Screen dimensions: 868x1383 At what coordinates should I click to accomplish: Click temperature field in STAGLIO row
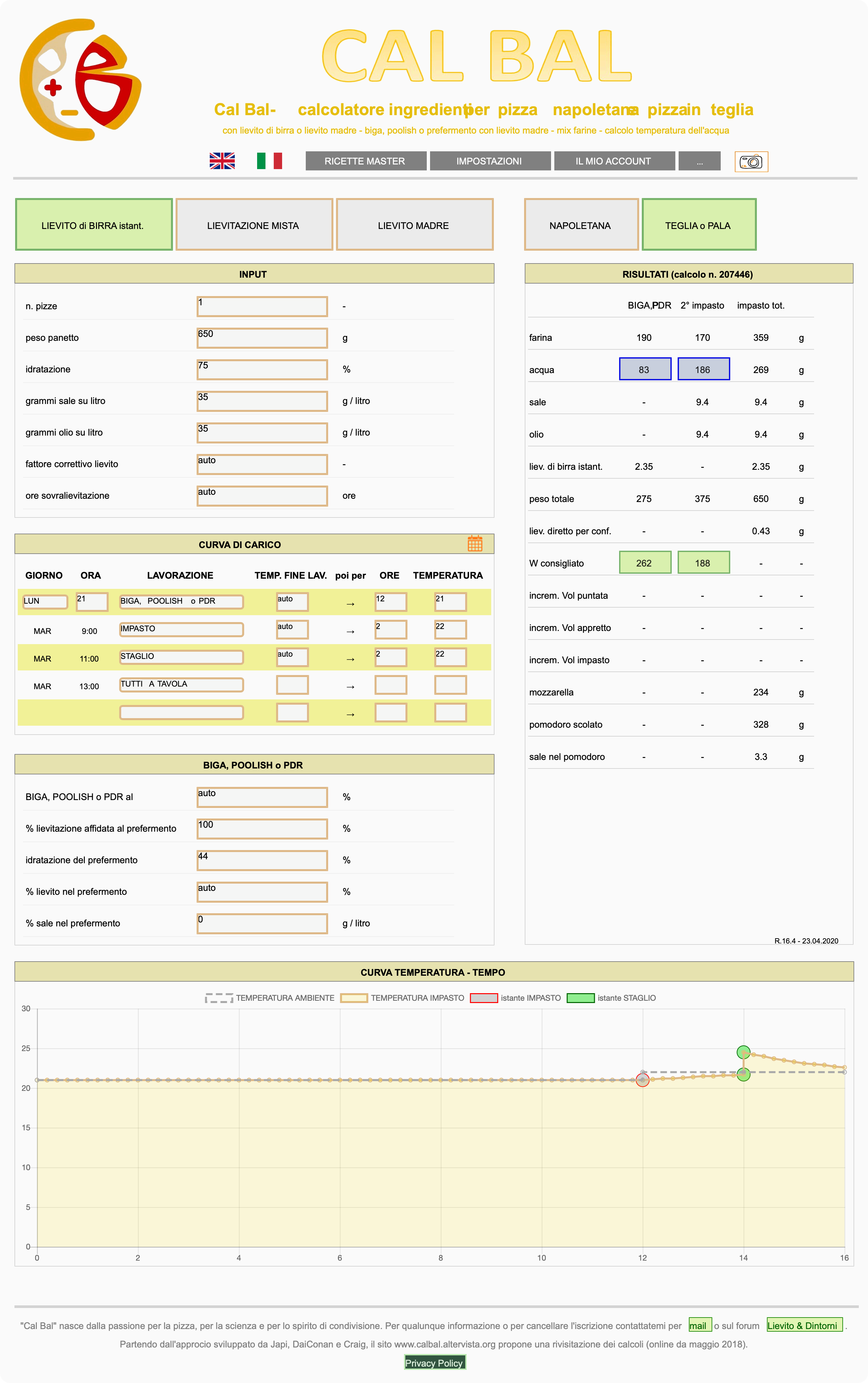click(450, 657)
